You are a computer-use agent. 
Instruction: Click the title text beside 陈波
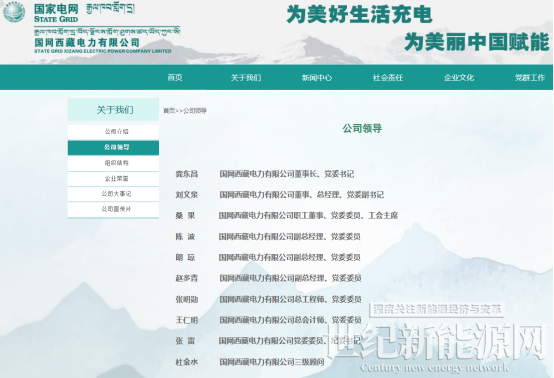(x=289, y=237)
